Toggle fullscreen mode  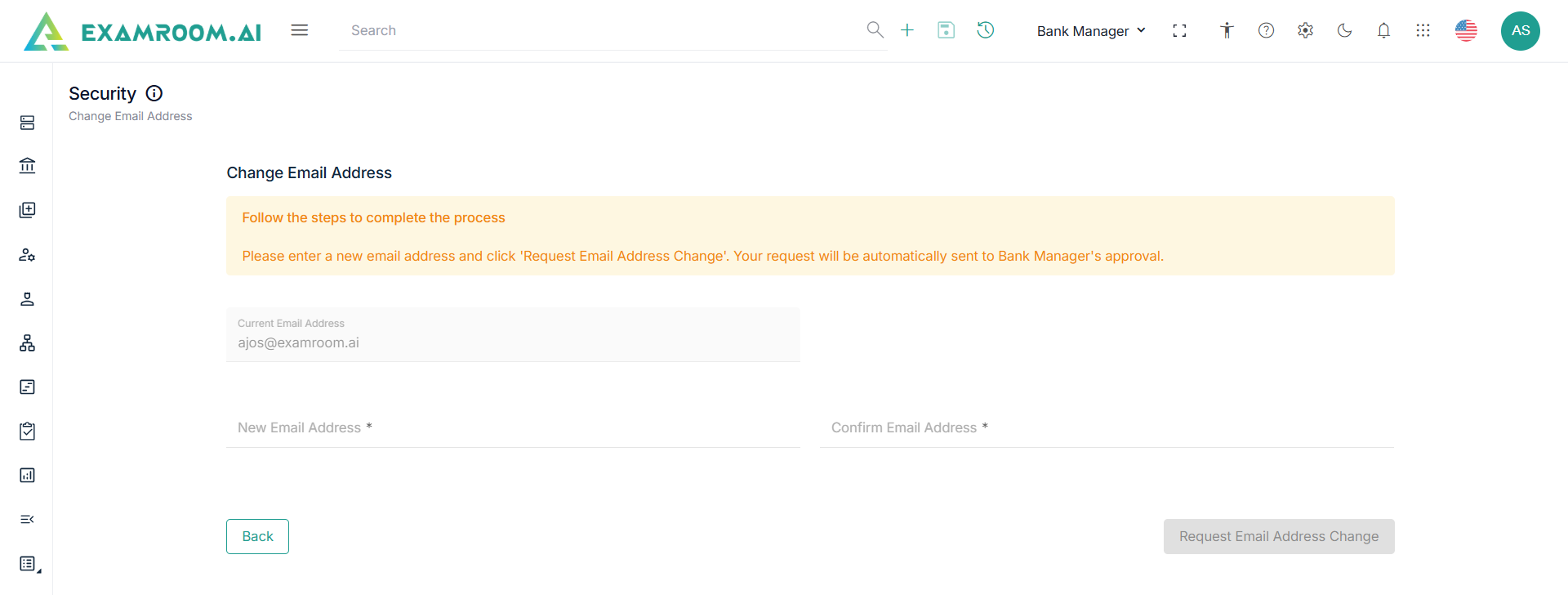(x=1179, y=30)
